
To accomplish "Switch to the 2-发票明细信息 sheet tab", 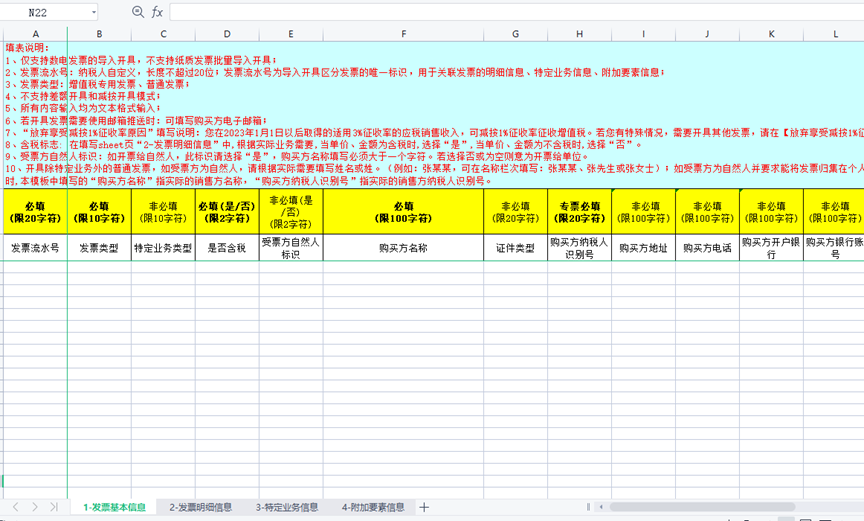I will pyautogui.click(x=201, y=507).
